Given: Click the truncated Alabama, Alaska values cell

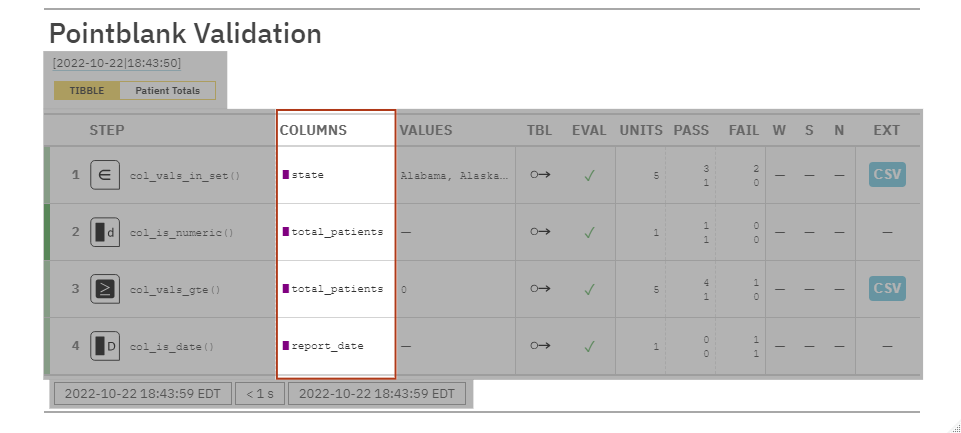Looking at the screenshot, I should tap(453, 175).
